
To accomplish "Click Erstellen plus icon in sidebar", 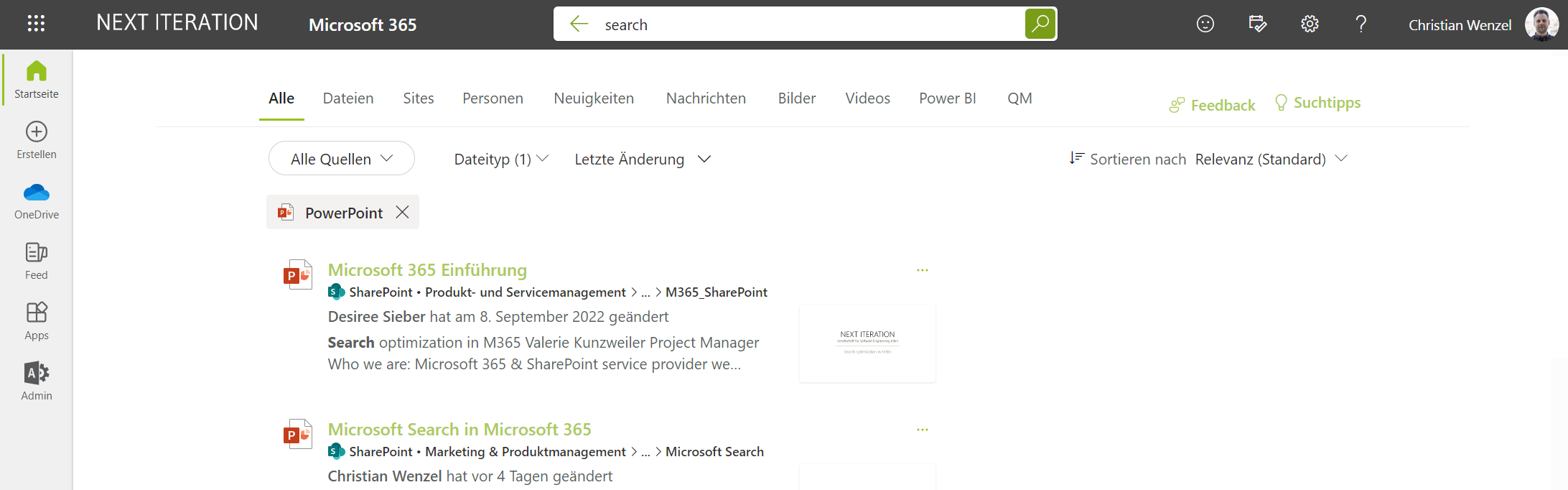I will [37, 132].
